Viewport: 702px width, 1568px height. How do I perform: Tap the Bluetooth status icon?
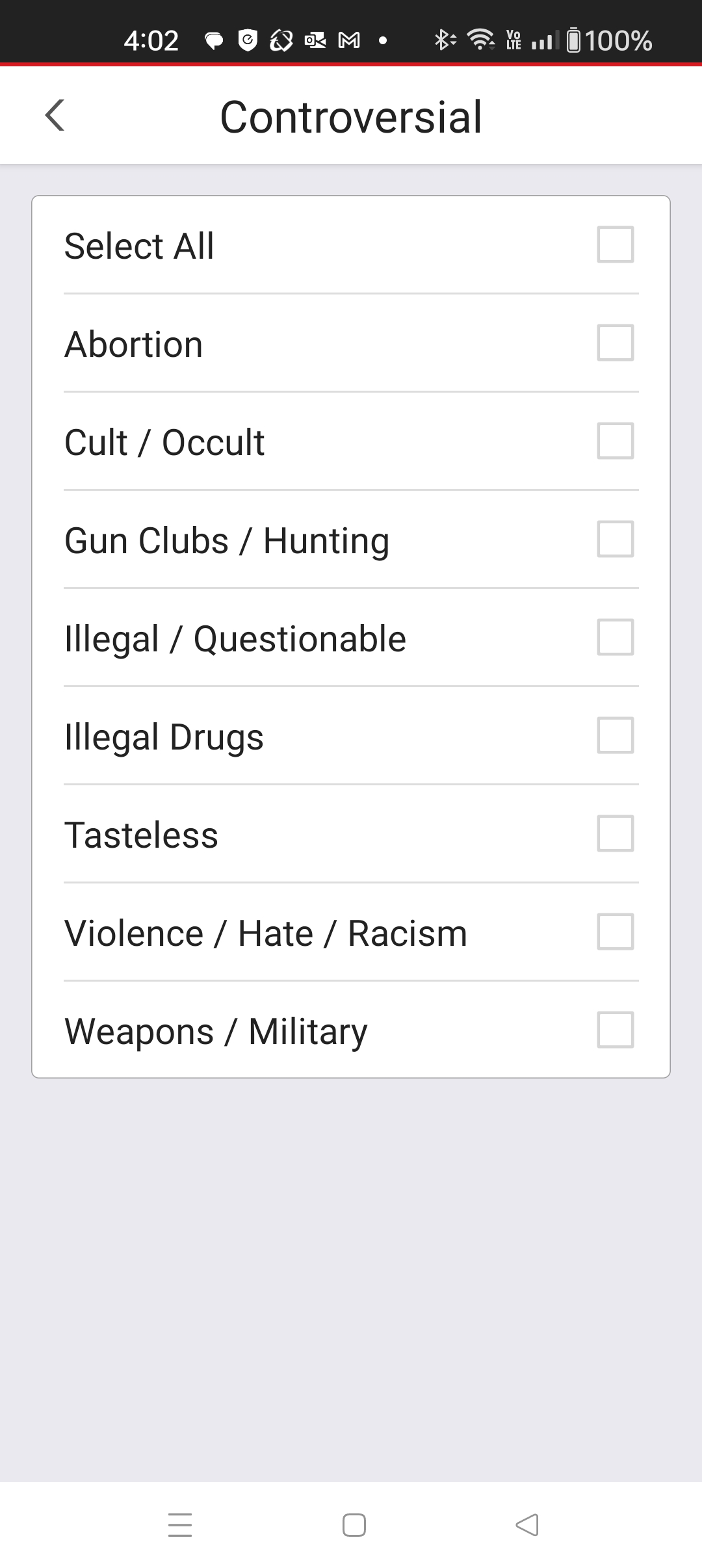click(x=445, y=40)
